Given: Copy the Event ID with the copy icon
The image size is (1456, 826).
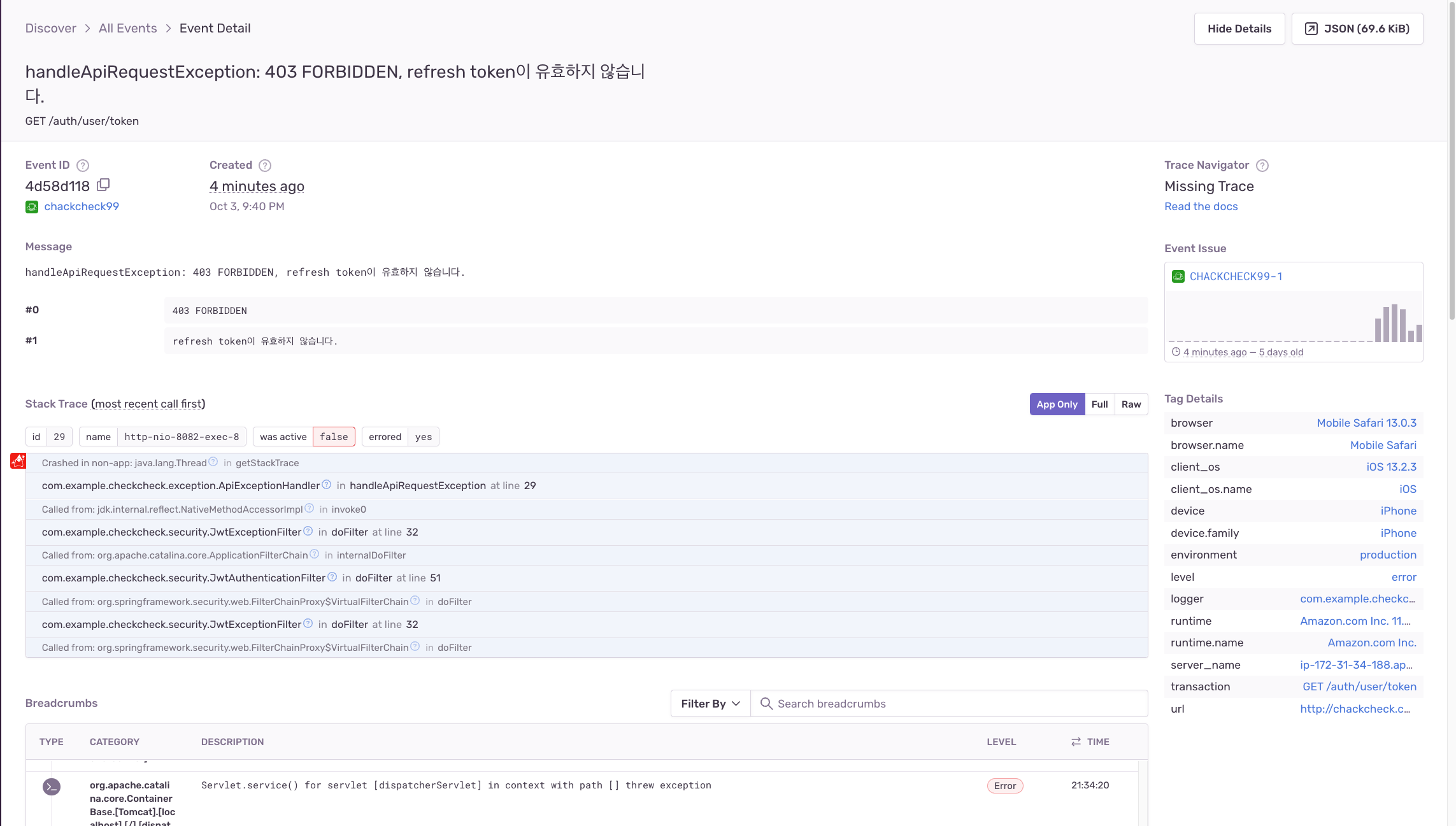Looking at the screenshot, I should pos(103,185).
